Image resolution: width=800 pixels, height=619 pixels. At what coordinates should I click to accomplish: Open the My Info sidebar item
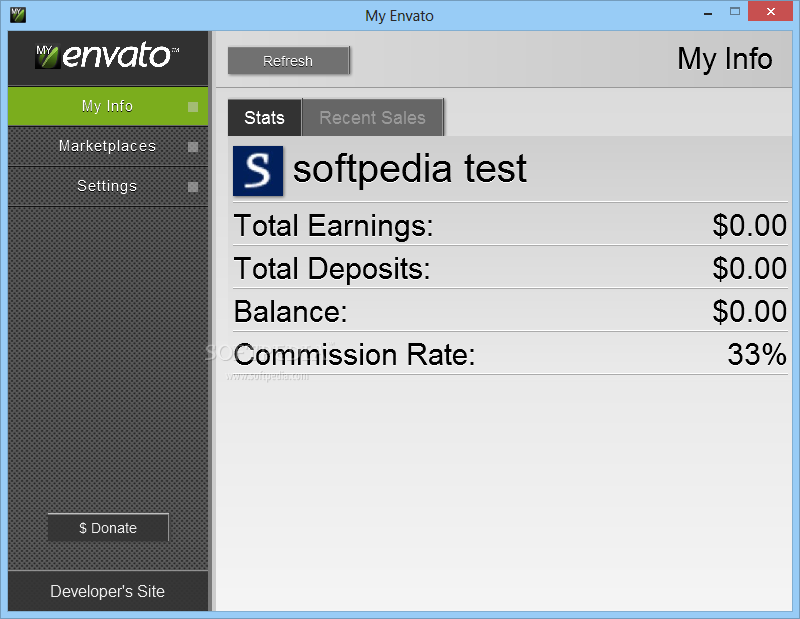(x=108, y=106)
